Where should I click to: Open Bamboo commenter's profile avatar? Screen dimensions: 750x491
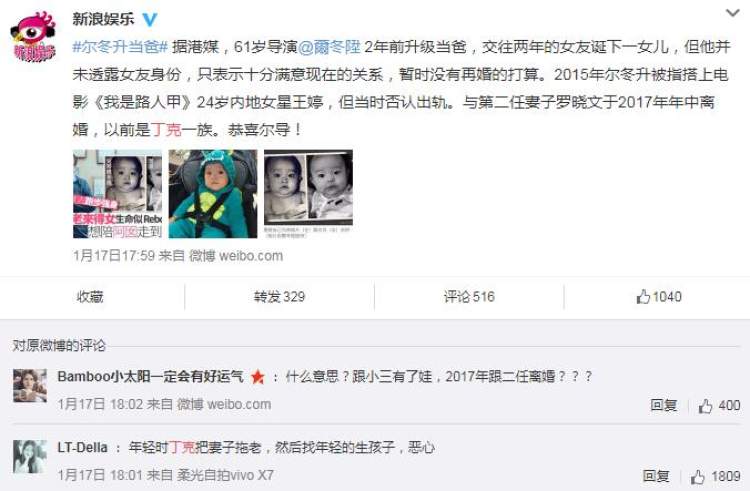[x=30, y=385]
